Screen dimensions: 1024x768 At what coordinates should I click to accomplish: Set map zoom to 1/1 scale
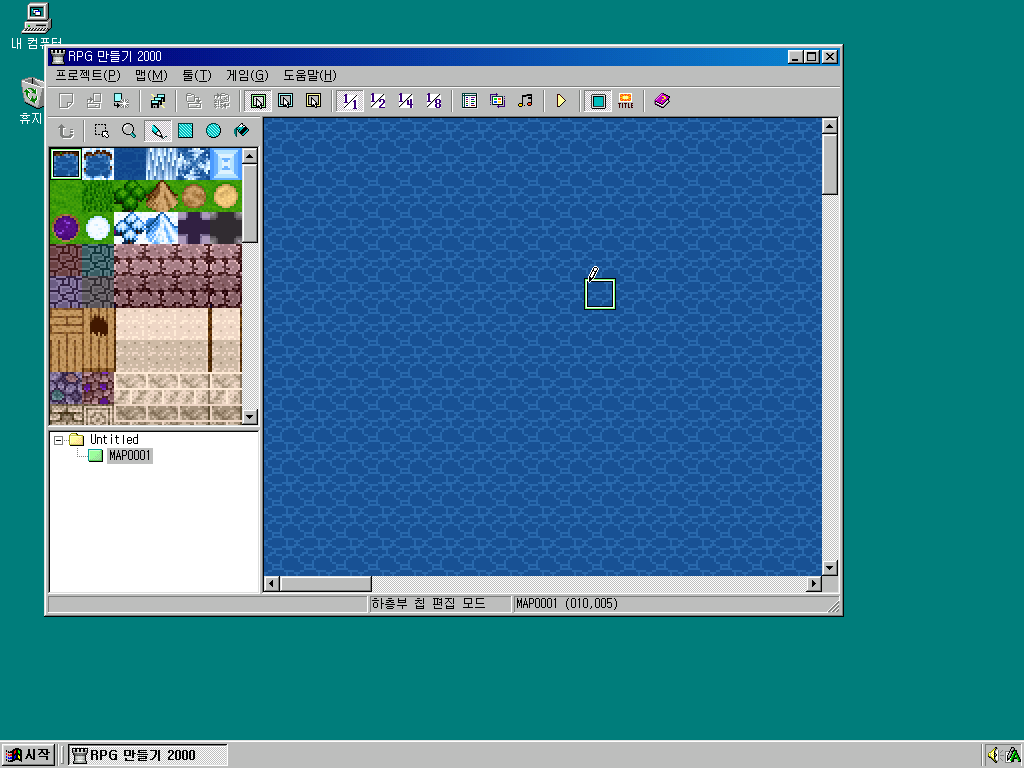350,101
